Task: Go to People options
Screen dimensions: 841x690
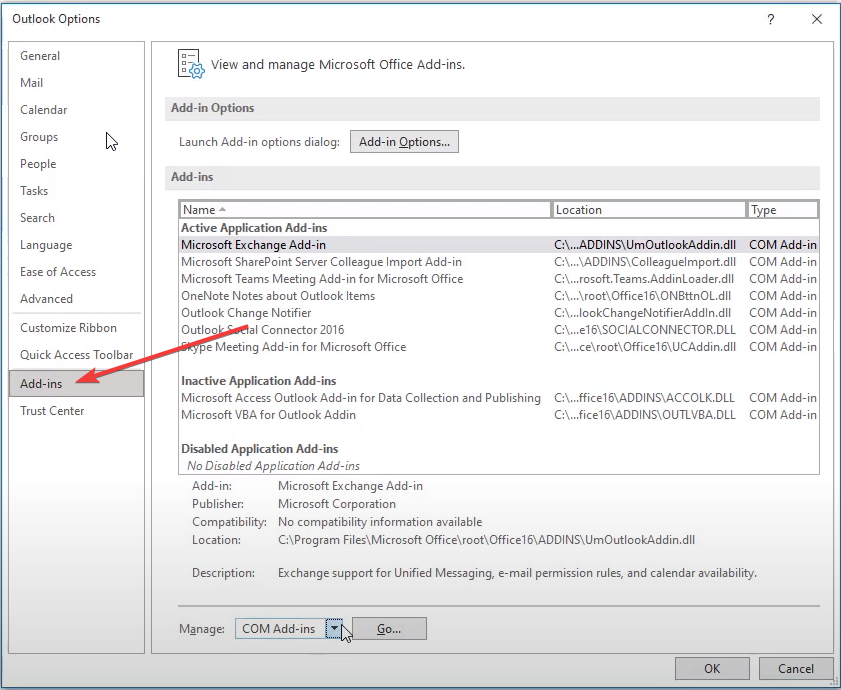Action: 76,164
